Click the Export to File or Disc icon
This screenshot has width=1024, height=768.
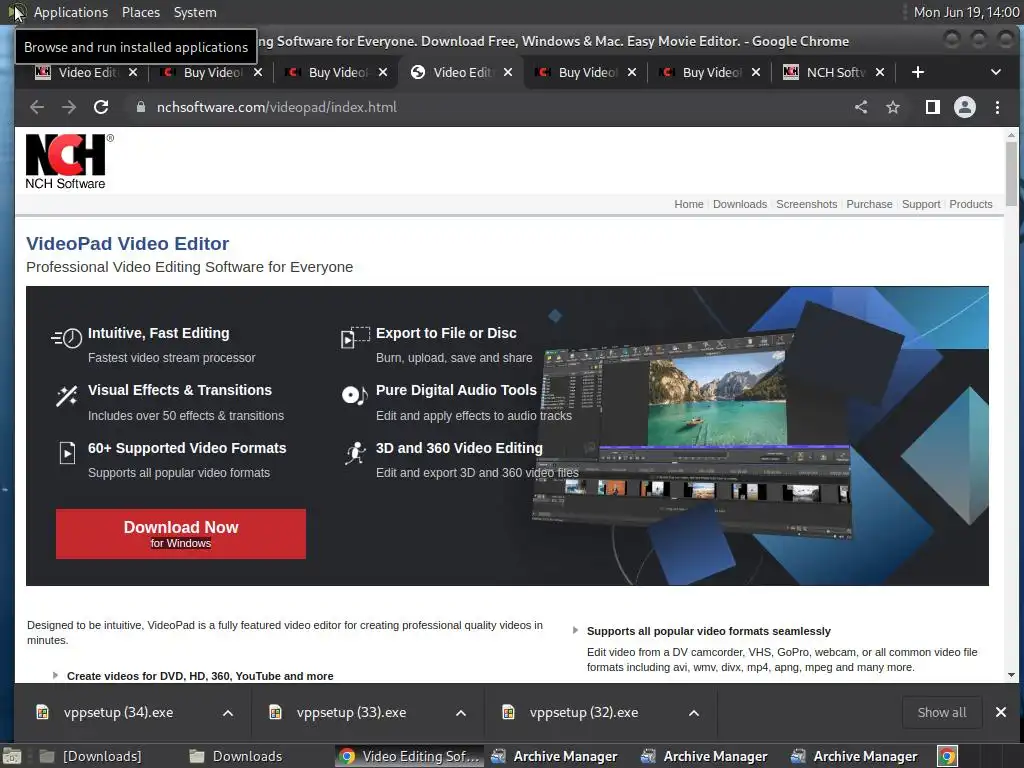(355, 338)
